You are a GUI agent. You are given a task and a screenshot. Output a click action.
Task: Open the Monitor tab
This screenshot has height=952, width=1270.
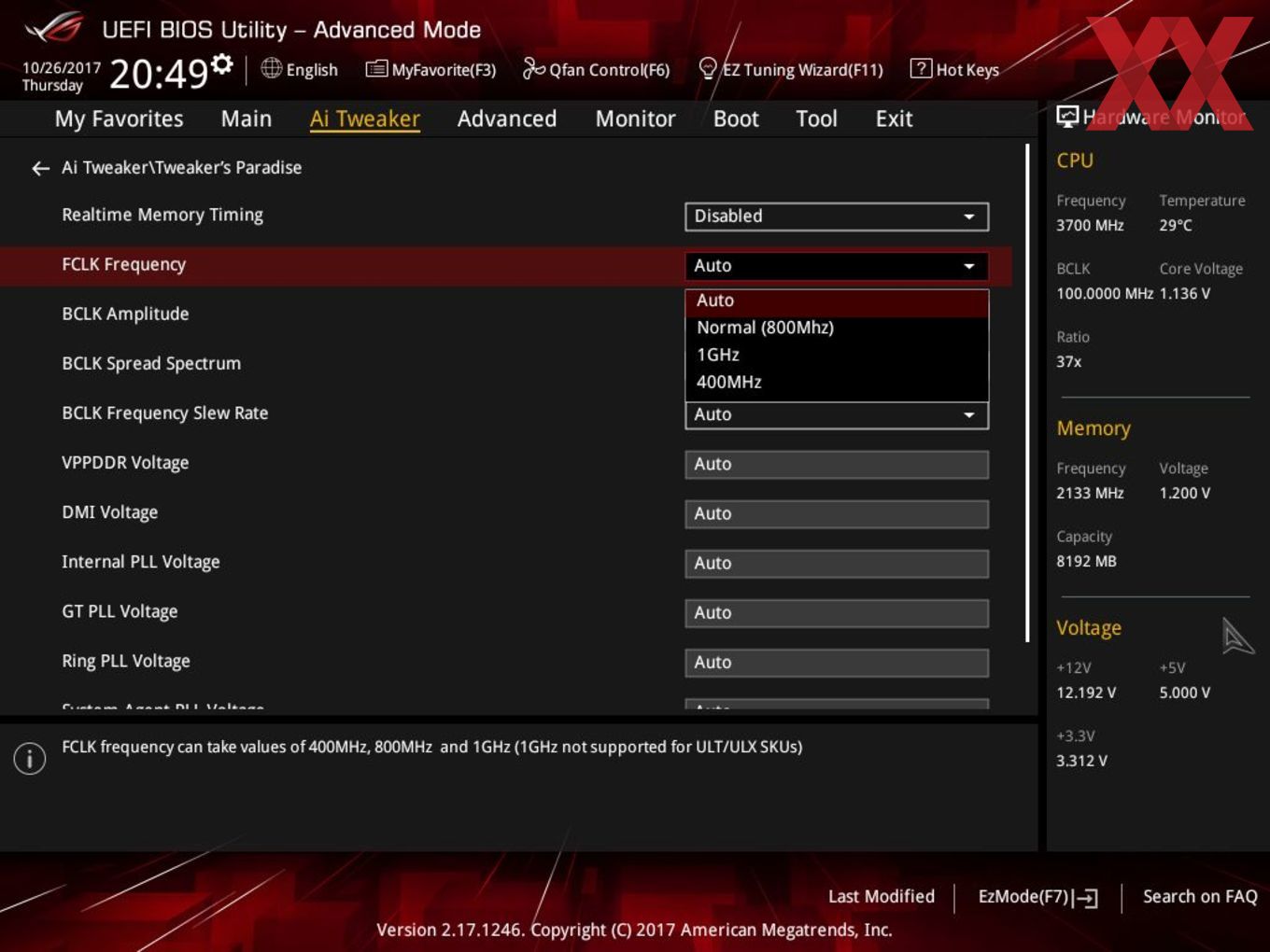click(636, 119)
